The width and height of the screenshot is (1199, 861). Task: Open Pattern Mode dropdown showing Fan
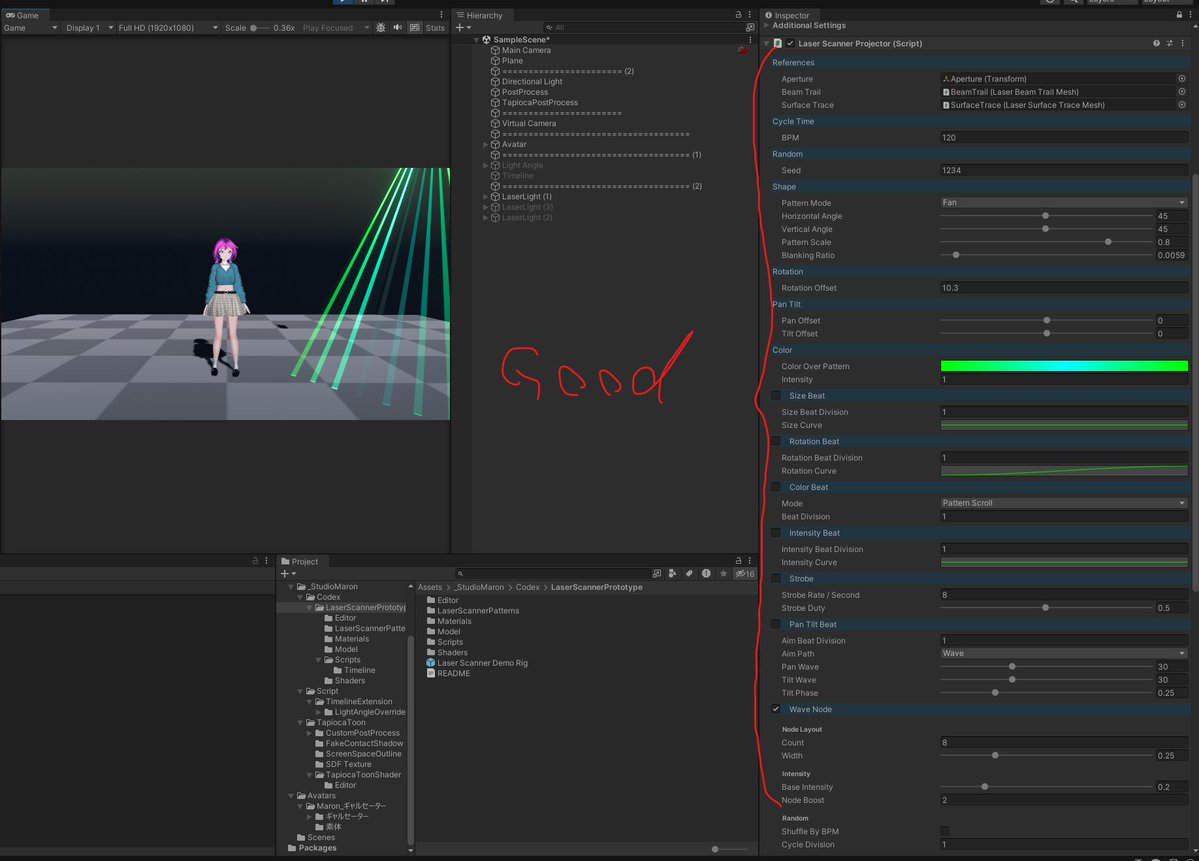[x=1064, y=203]
